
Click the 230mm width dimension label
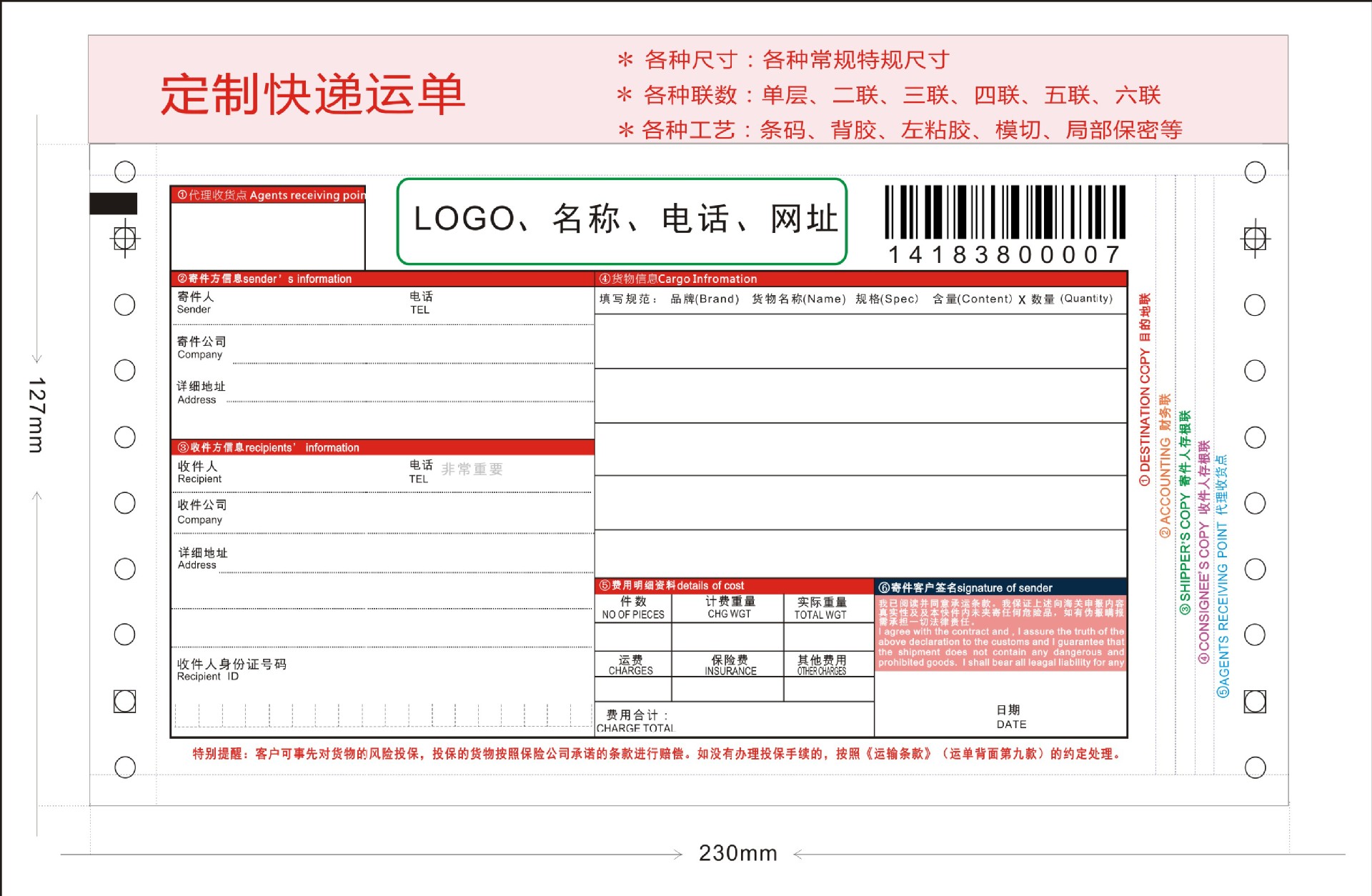738,853
